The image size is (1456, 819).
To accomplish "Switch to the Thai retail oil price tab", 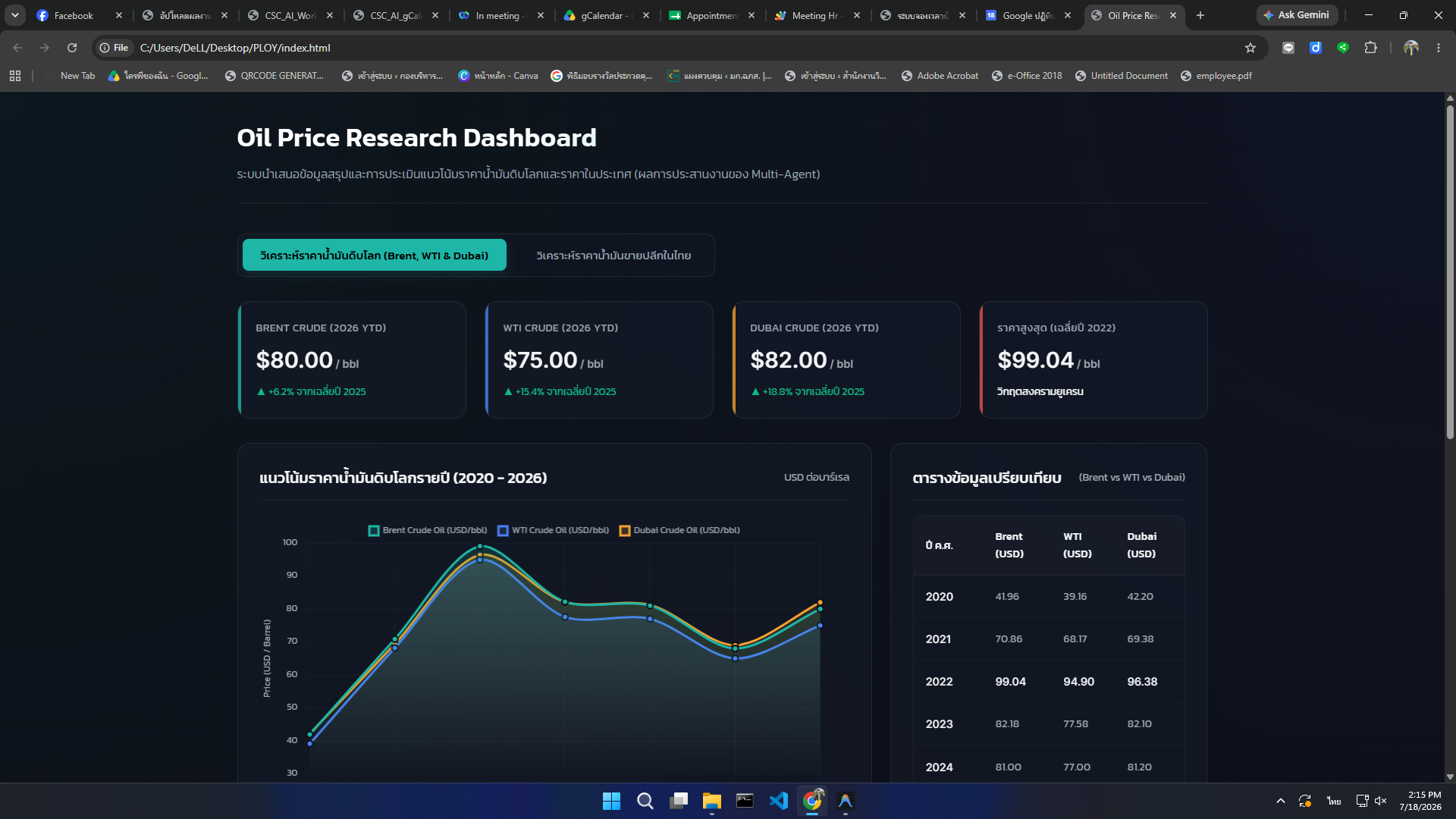I will (x=613, y=256).
